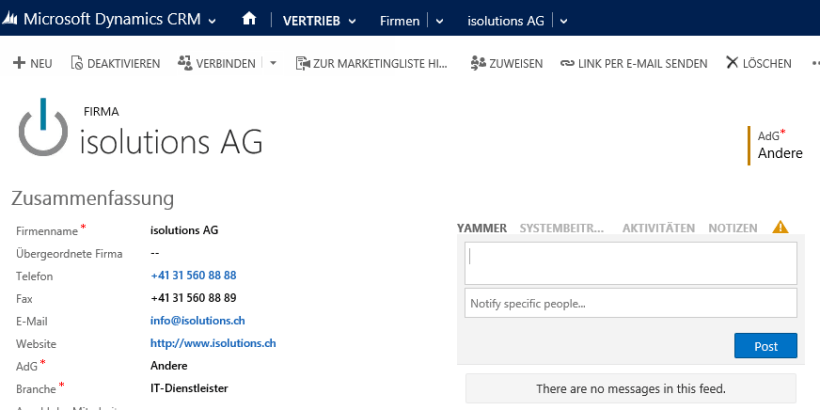820x410 pixels.
Task: Select the Yammer tab
Action: 482,228
